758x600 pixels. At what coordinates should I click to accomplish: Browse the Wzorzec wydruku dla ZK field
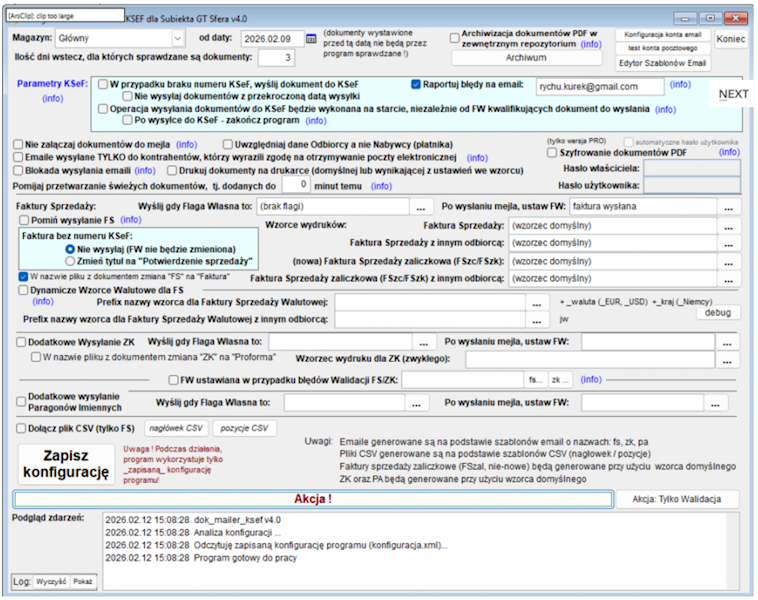[728, 358]
